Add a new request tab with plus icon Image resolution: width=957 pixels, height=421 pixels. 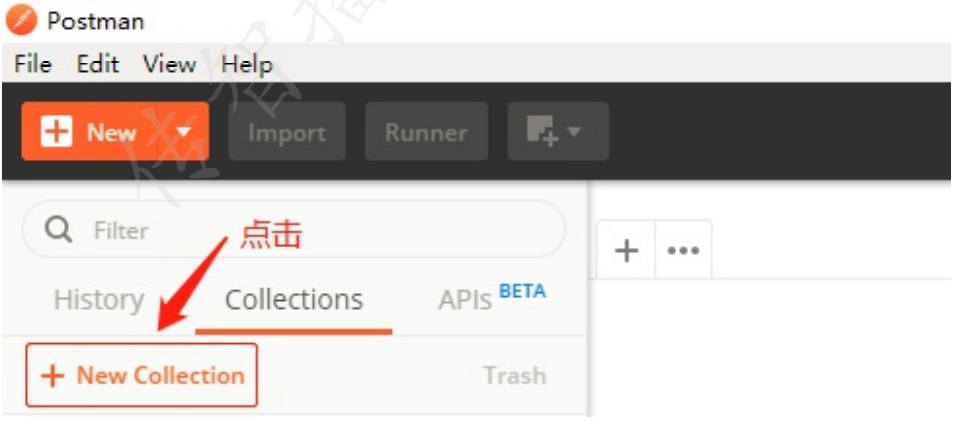pos(626,250)
